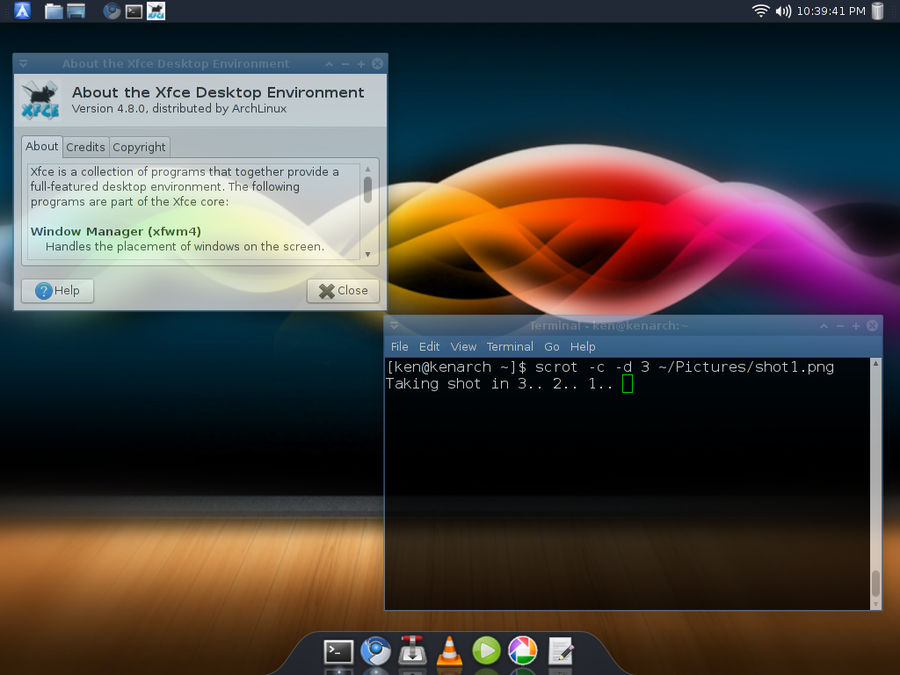
Task: Maximize the Terminal window
Action: click(x=856, y=325)
